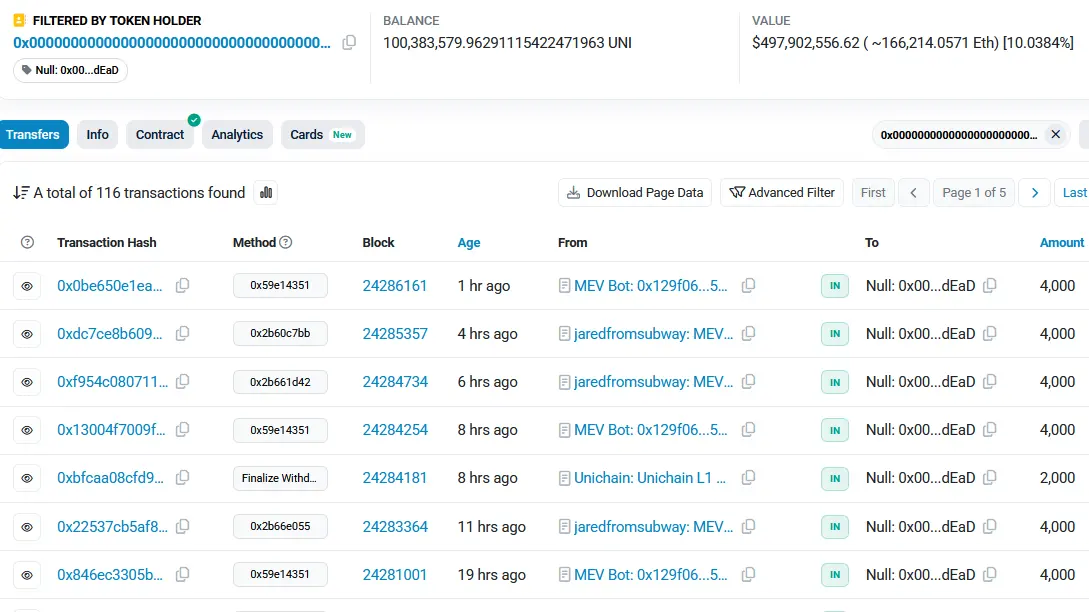Switch to the Analytics tab

pos(237,135)
